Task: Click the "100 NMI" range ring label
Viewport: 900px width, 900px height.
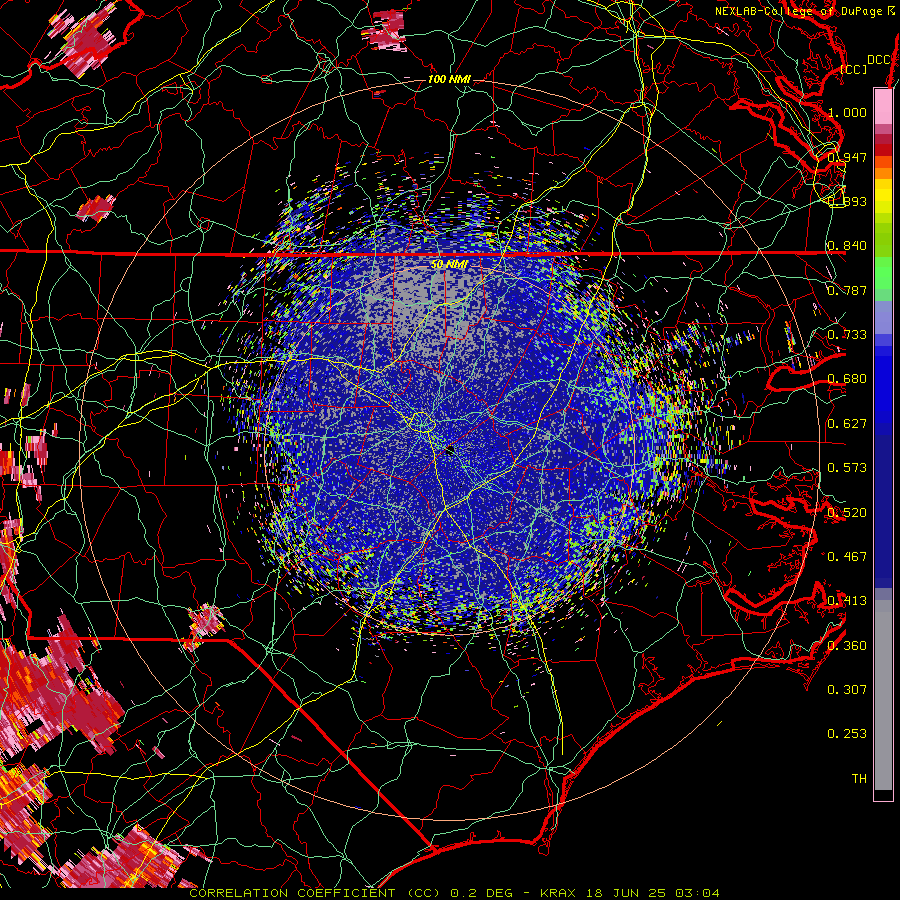Action: (449, 79)
